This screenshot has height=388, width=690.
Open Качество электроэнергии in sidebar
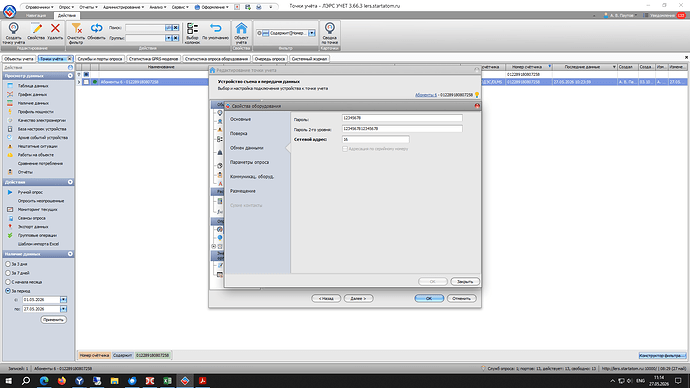click(41, 120)
